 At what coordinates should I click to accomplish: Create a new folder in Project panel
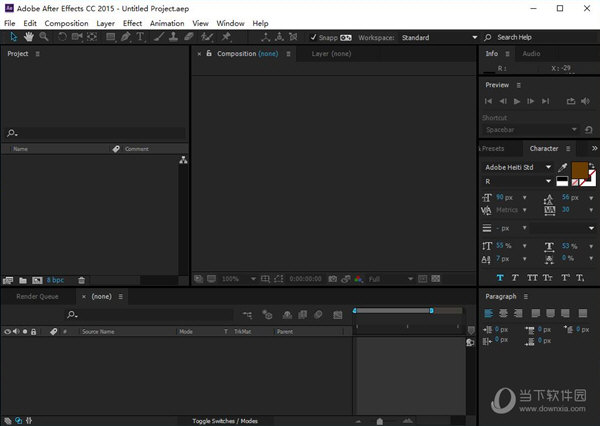point(23,280)
